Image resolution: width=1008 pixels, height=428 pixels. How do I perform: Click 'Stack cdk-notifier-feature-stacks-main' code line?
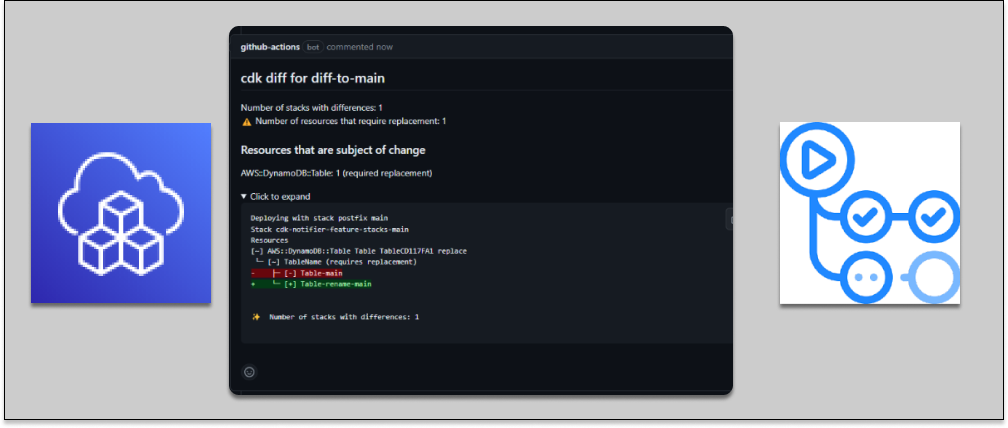pos(330,229)
